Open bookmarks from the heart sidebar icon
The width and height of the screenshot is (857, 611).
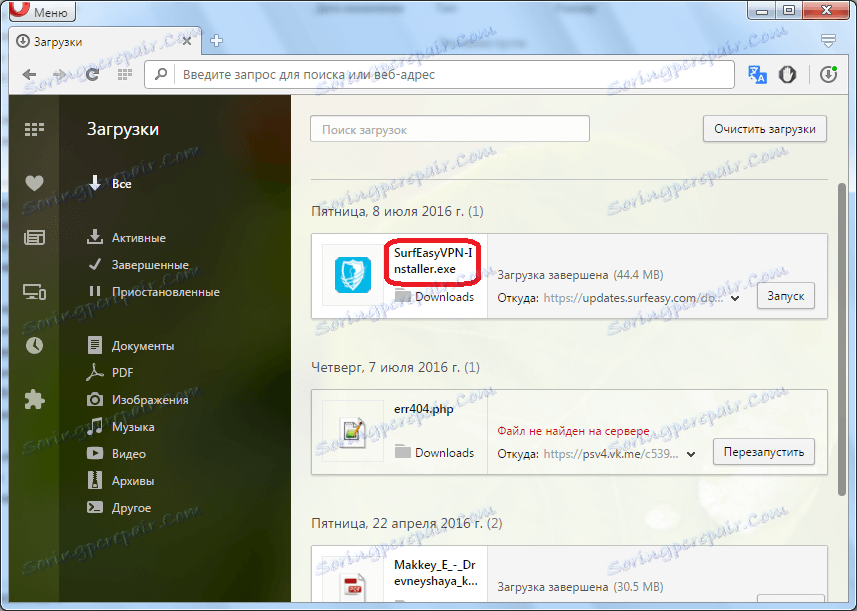tap(34, 183)
